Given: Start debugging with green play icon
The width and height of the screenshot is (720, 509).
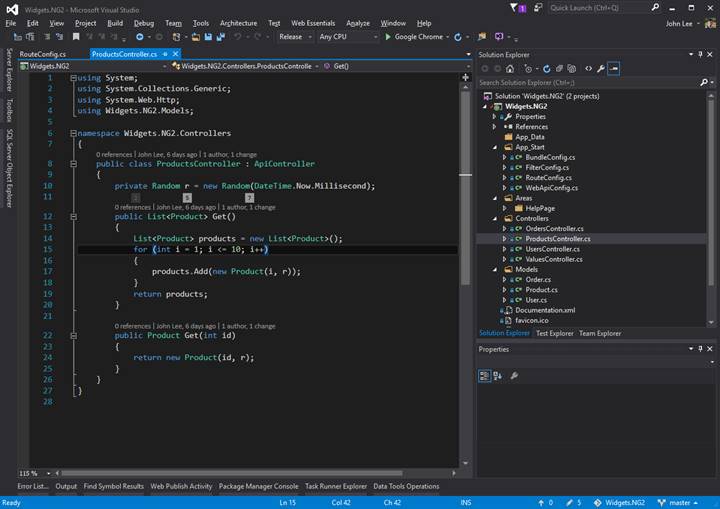Looking at the screenshot, I should [x=388, y=37].
